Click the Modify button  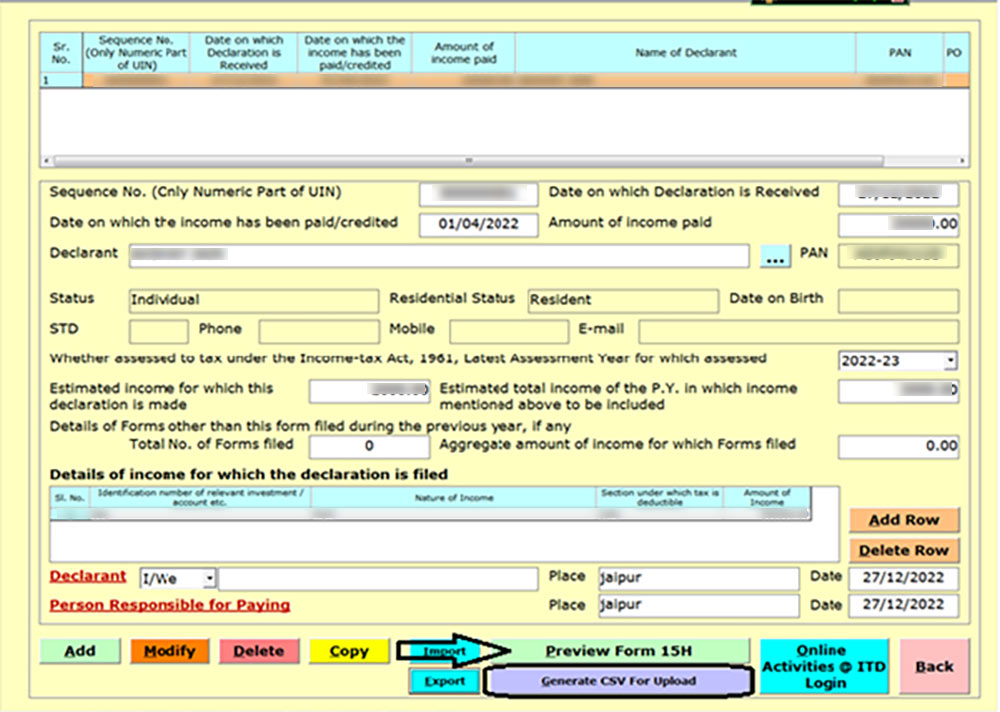(x=169, y=651)
